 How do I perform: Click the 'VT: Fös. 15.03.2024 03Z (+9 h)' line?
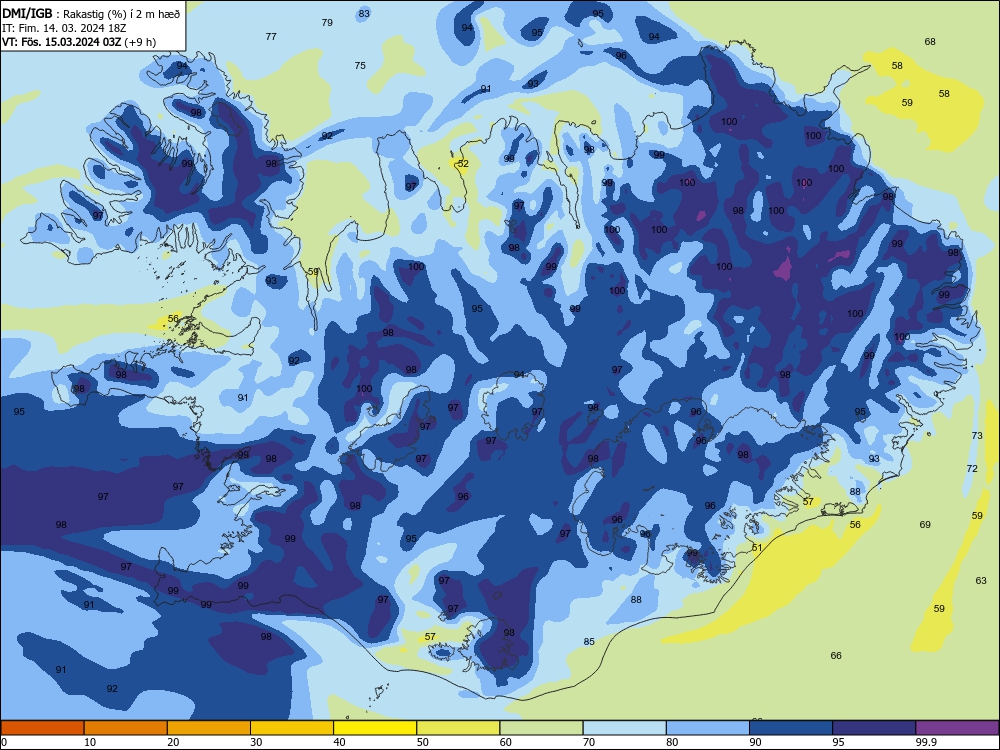(79, 42)
